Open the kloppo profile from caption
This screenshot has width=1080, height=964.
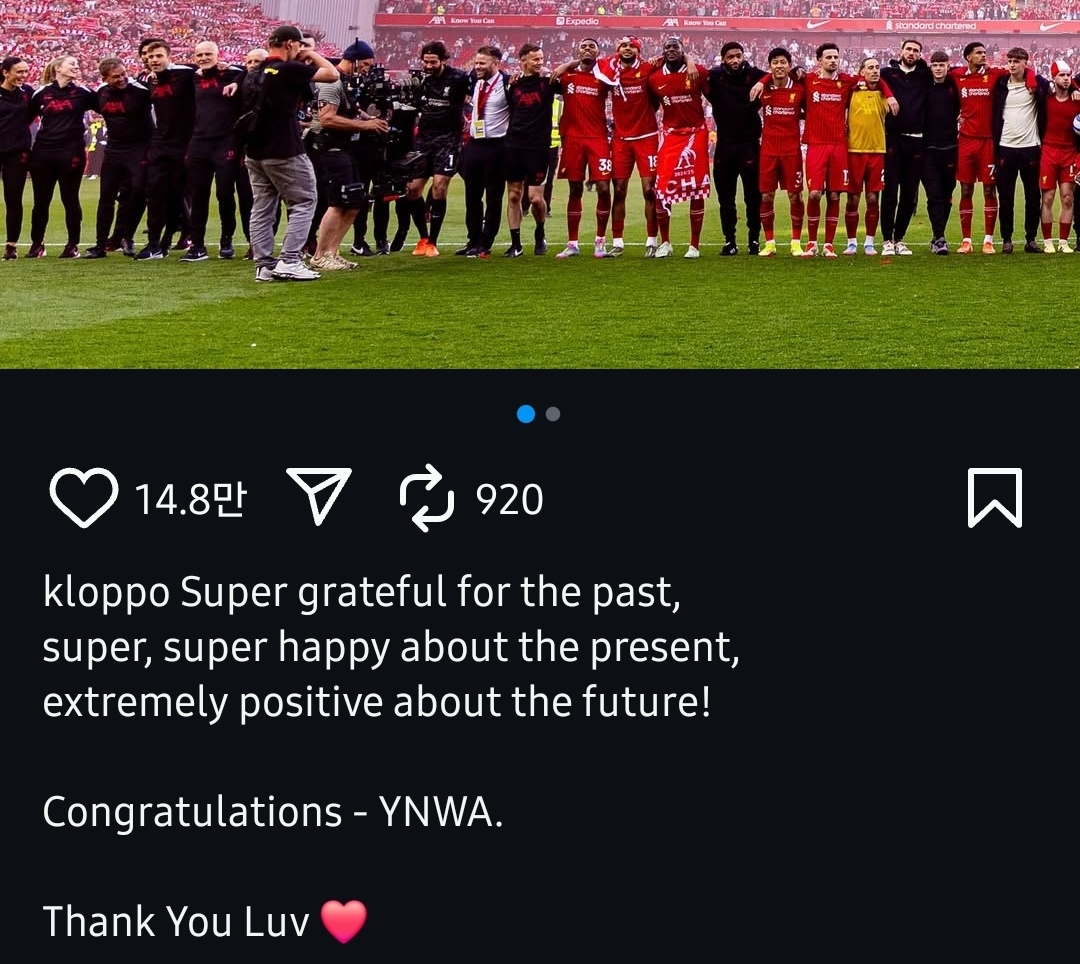[106, 593]
